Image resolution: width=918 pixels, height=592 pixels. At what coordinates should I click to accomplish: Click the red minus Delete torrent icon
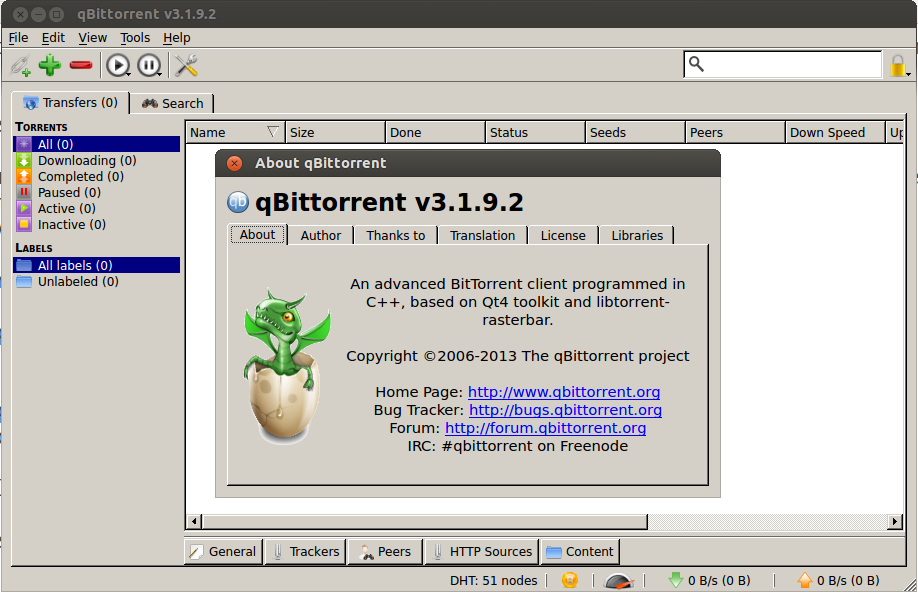click(81, 65)
